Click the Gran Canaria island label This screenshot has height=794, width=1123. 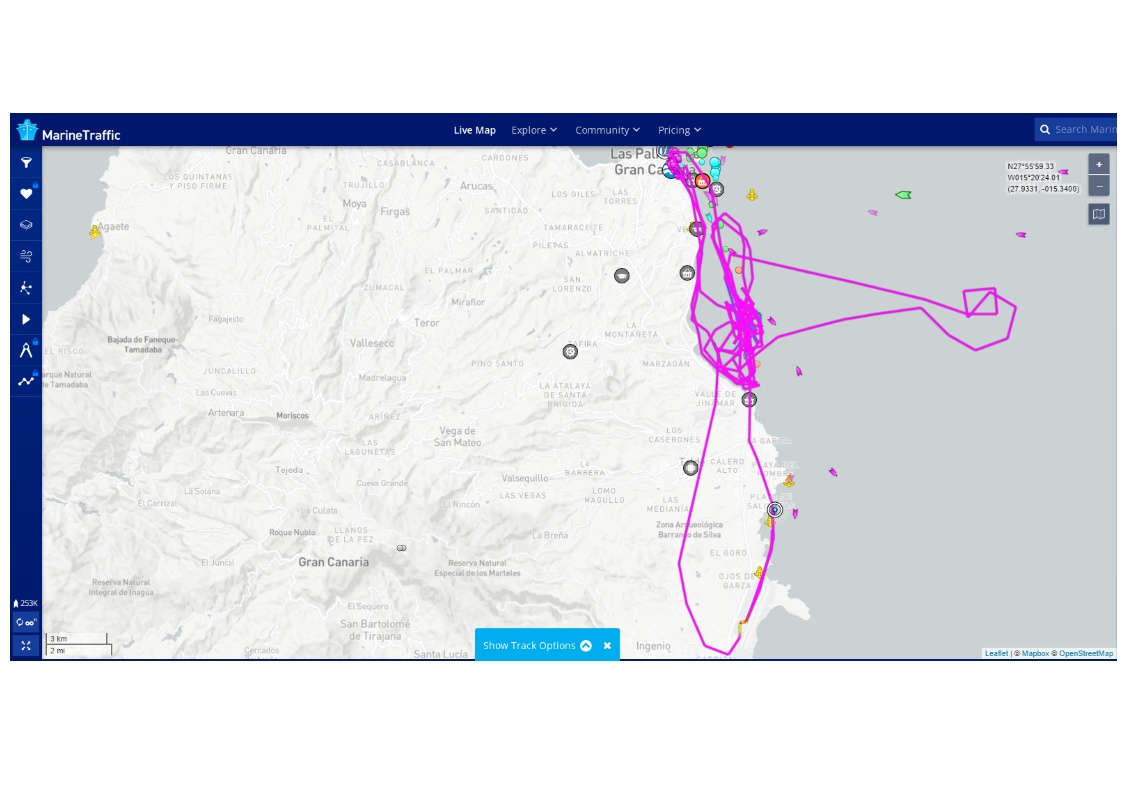[x=334, y=562]
